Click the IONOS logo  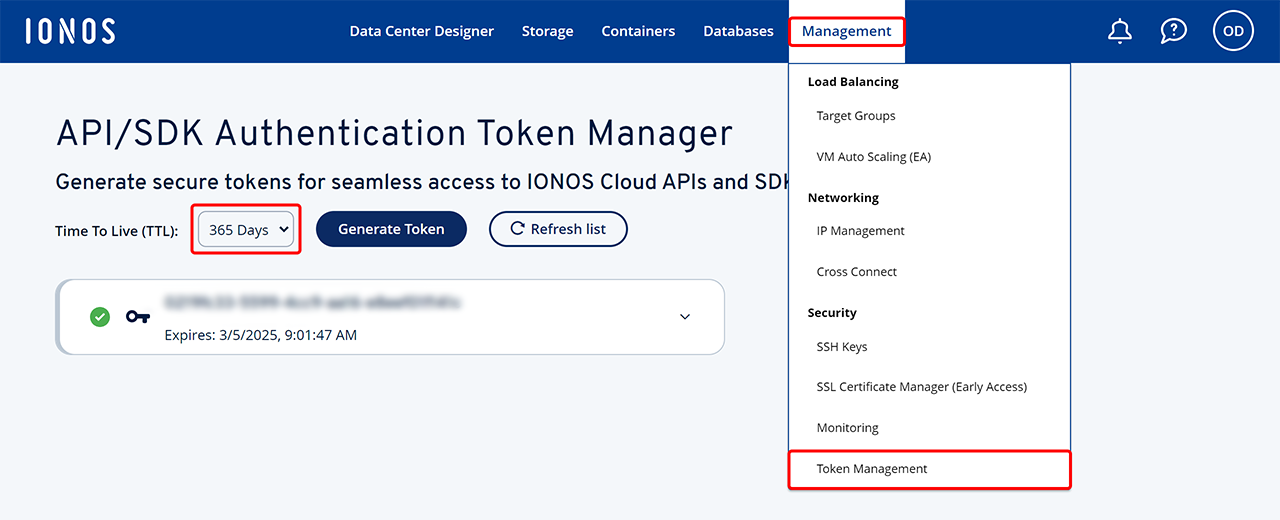coord(70,31)
